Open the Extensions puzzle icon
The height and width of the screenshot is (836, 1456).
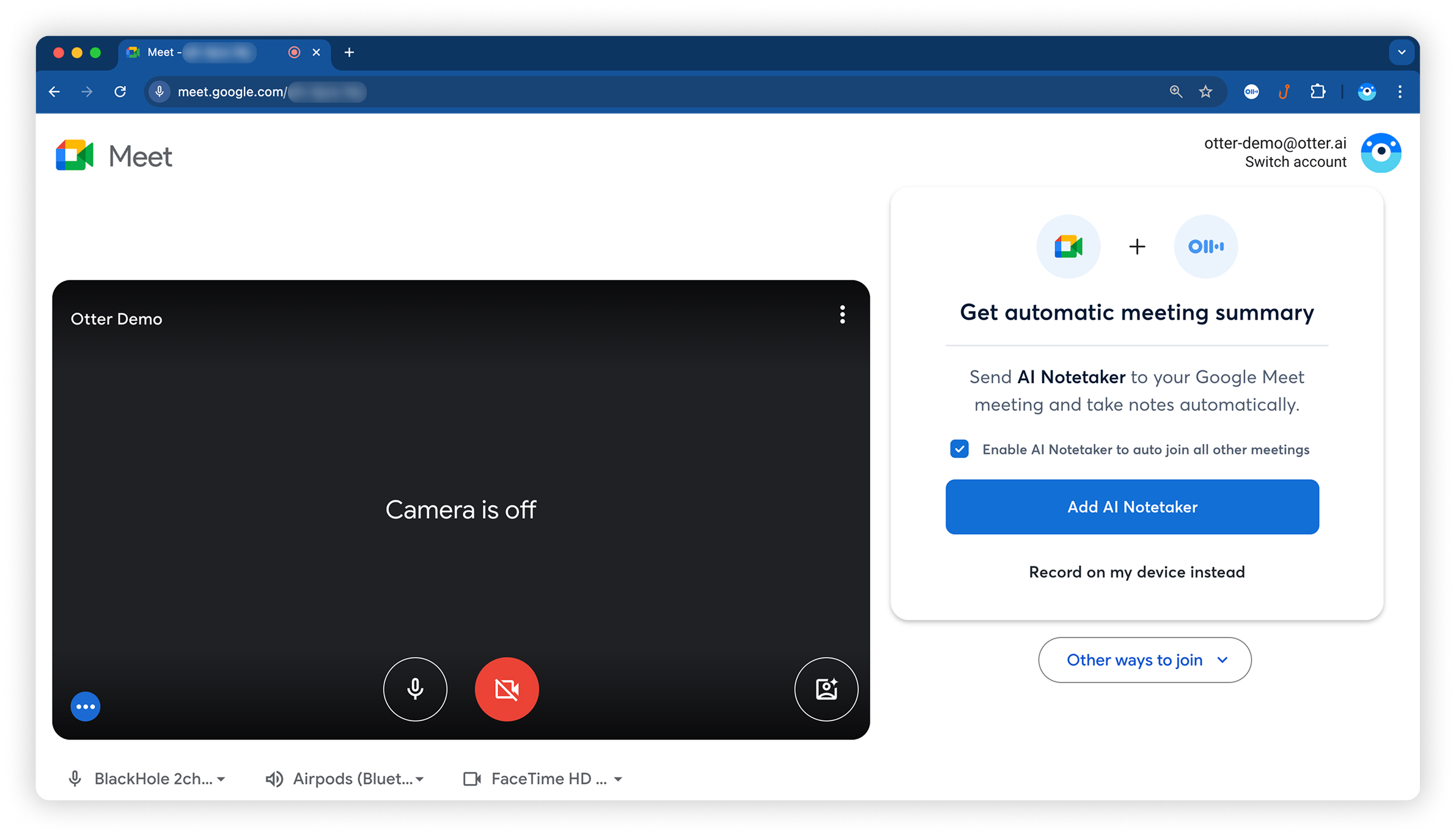coord(1318,92)
